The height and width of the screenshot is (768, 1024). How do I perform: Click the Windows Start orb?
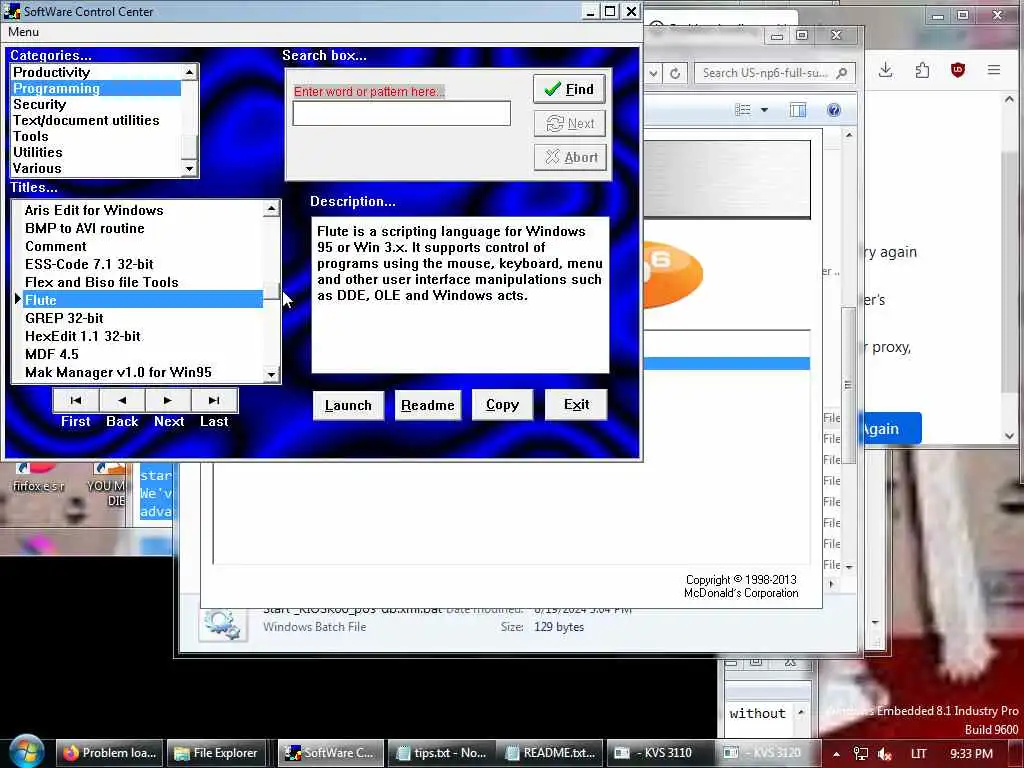tap(26, 752)
